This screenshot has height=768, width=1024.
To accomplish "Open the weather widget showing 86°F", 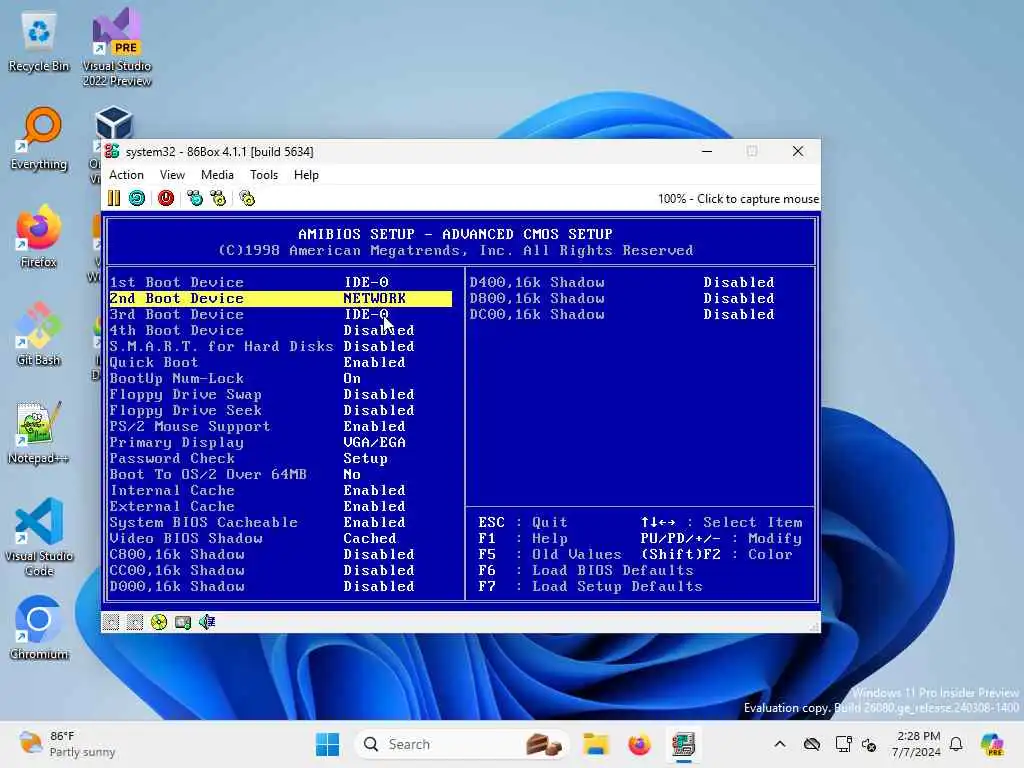I will pyautogui.click(x=67, y=744).
